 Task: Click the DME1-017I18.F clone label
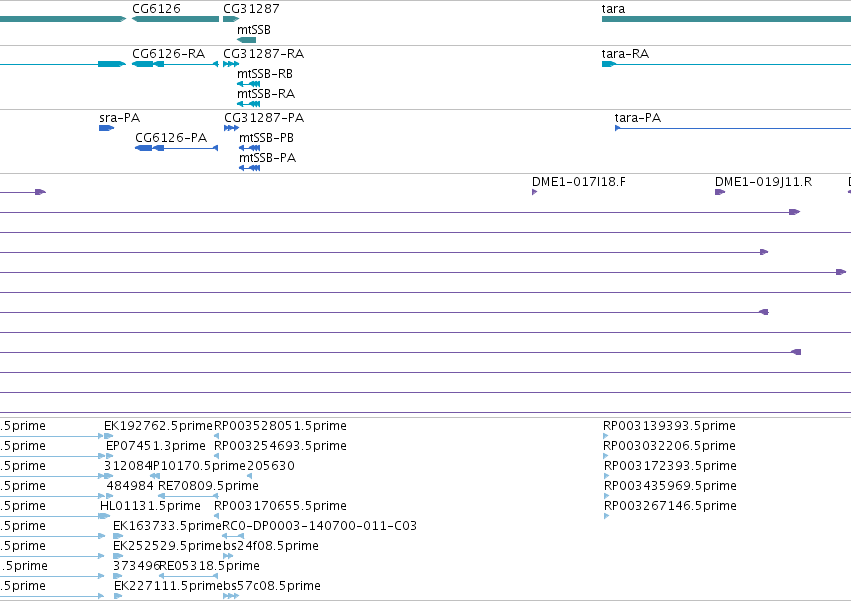point(579,182)
